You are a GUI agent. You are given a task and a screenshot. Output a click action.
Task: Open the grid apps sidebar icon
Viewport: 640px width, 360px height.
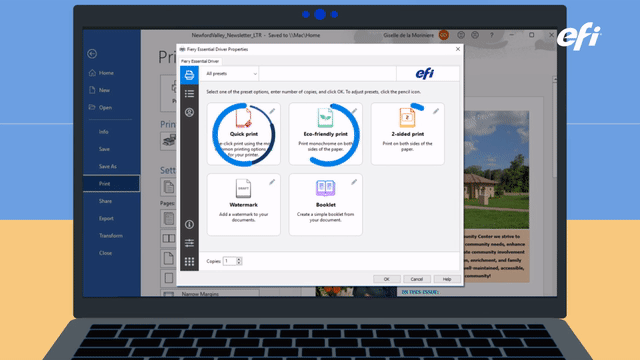[189, 262]
